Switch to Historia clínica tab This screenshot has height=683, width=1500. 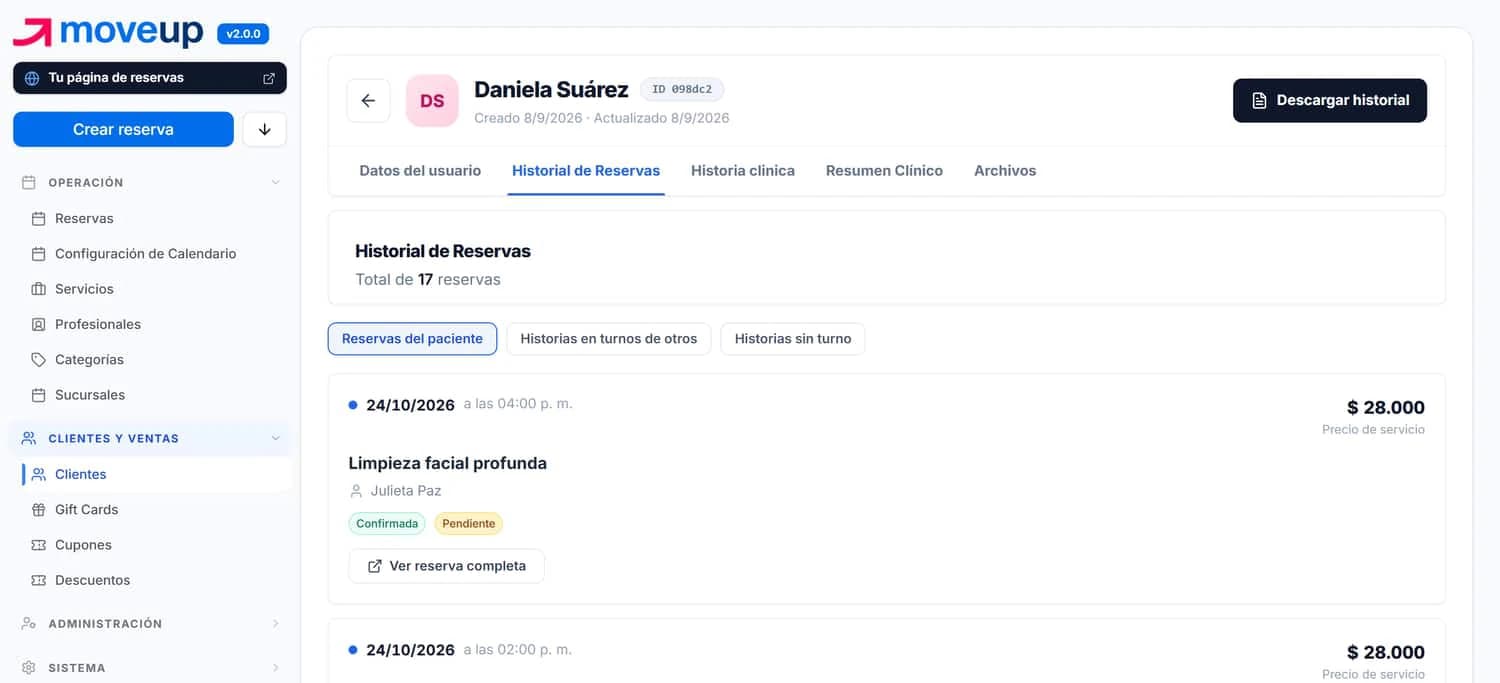click(743, 171)
